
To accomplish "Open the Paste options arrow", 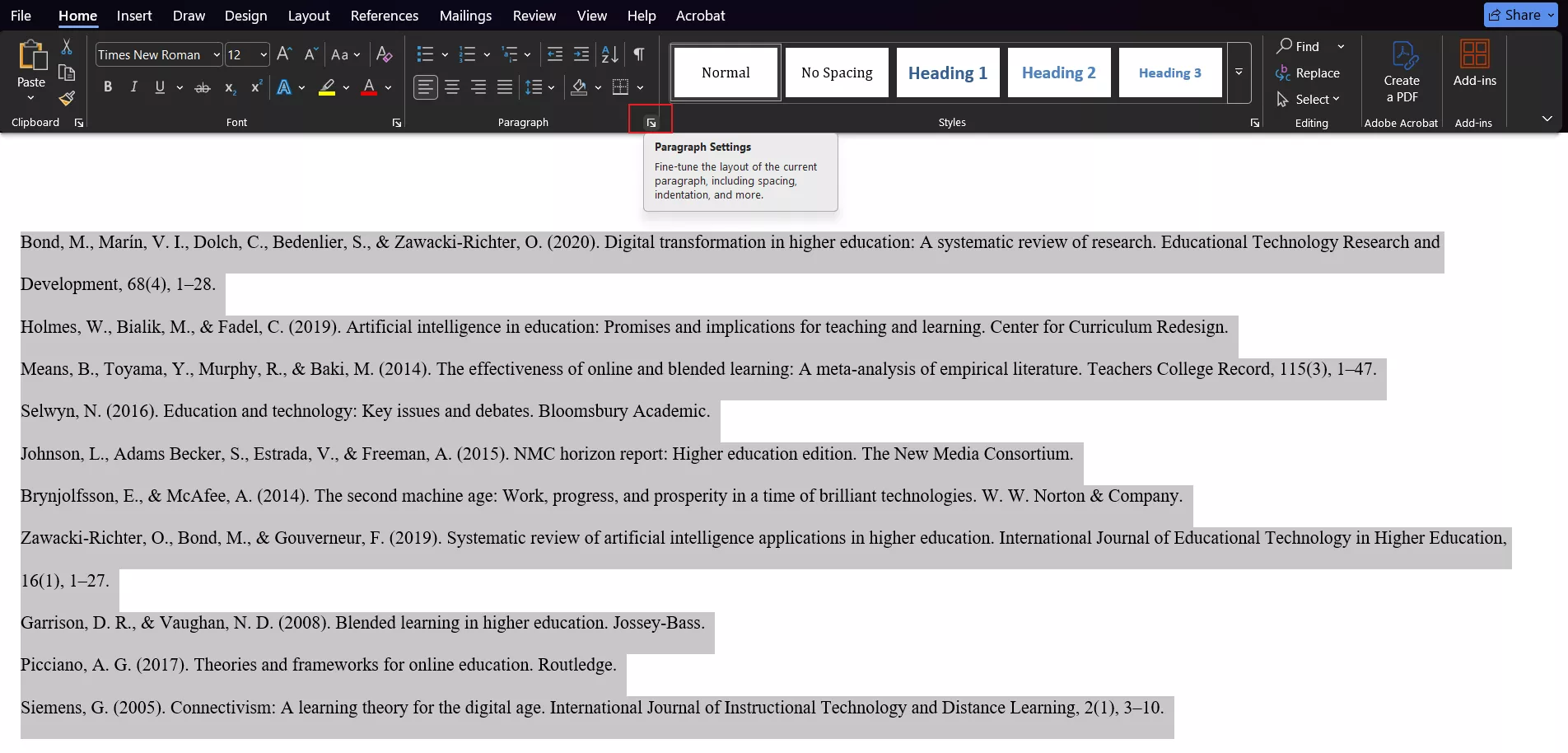I will [x=30, y=98].
